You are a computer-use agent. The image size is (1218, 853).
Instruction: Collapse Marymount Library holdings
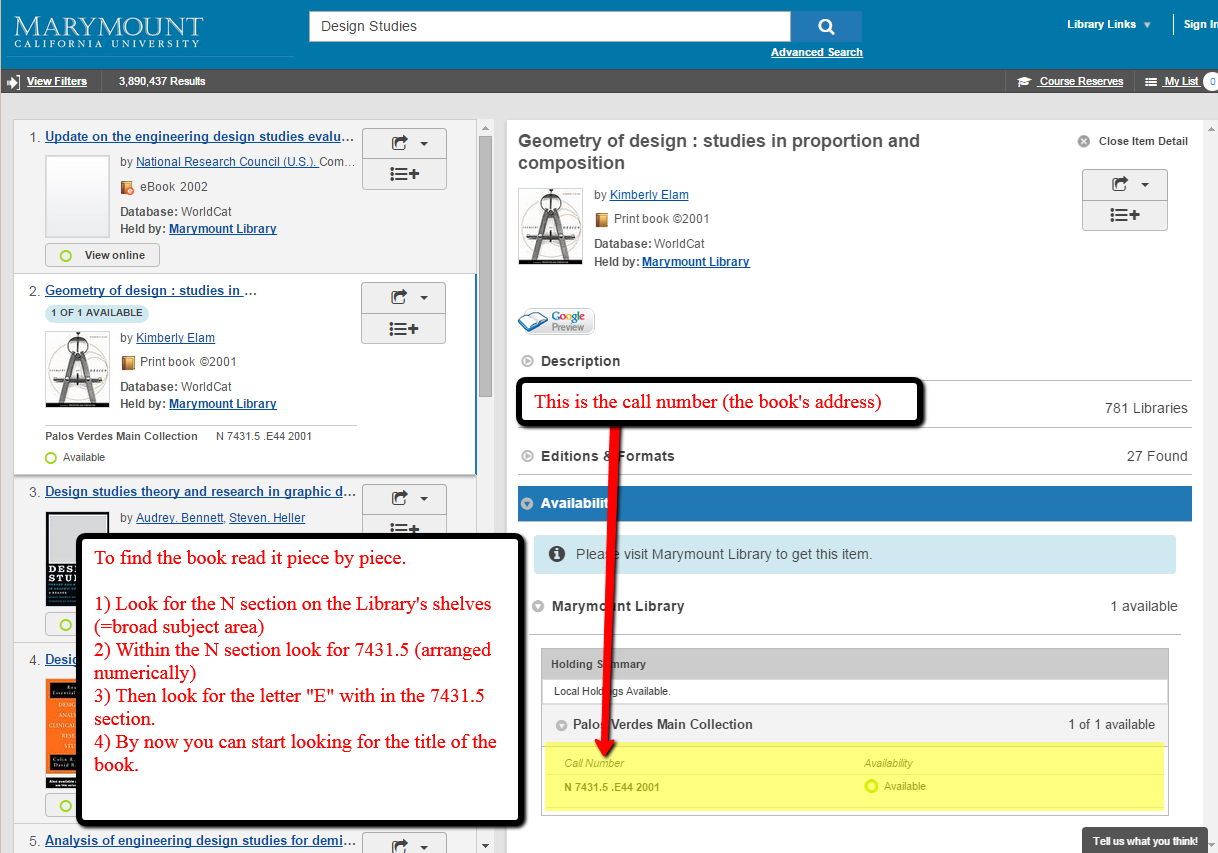pyautogui.click(x=538, y=606)
